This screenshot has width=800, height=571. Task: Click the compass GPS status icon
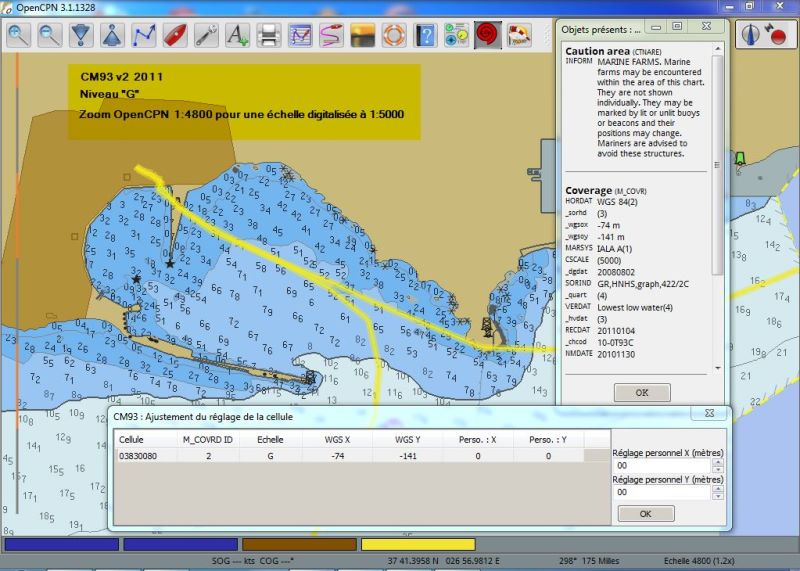tap(751, 35)
